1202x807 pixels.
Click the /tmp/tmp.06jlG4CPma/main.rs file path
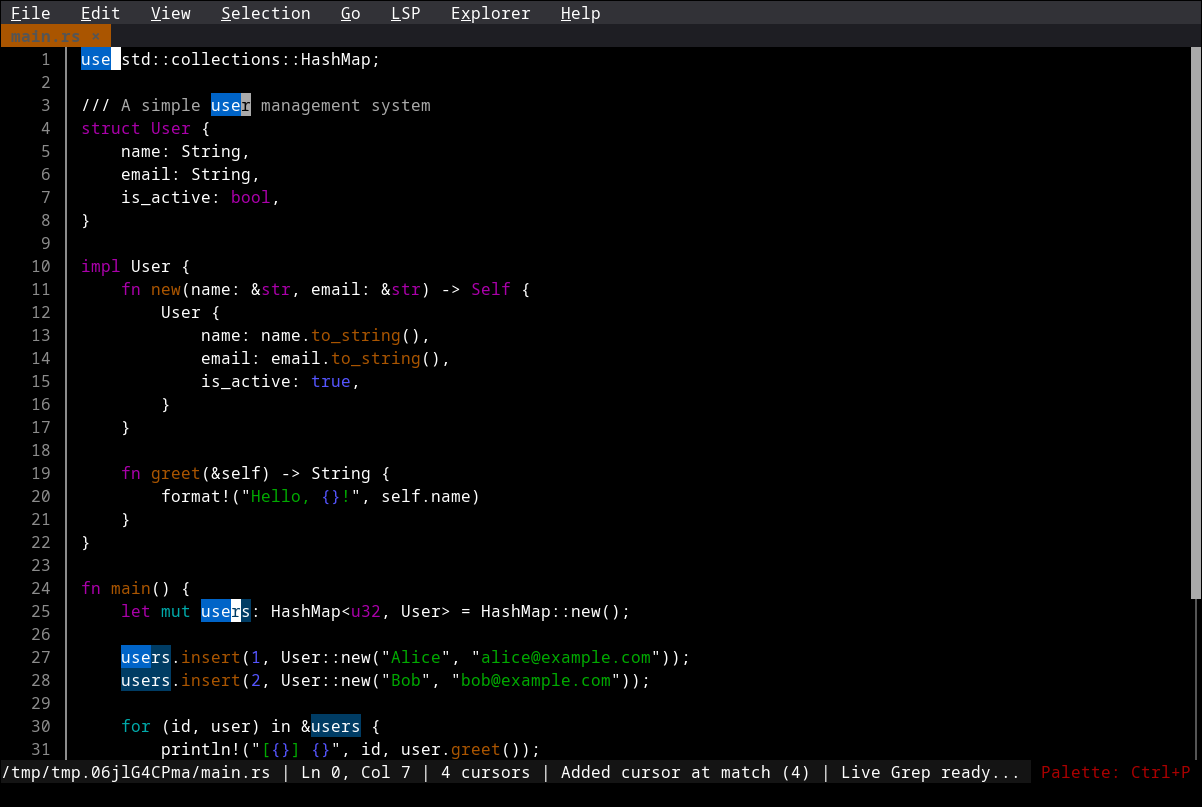(x=134, y=771)
